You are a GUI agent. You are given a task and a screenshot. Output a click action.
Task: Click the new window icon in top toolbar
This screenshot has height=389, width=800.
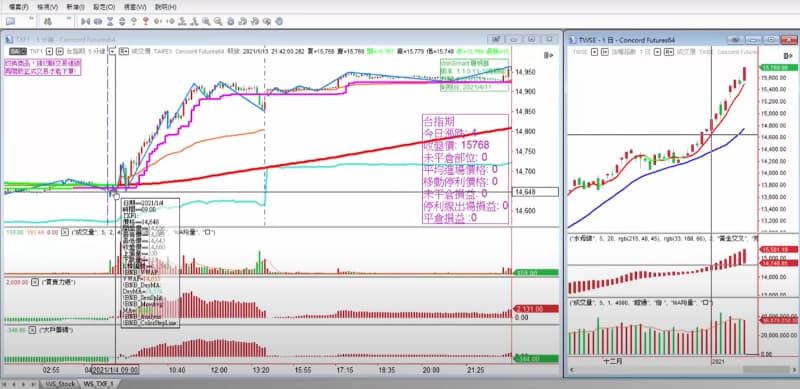(x=10, y=21)
